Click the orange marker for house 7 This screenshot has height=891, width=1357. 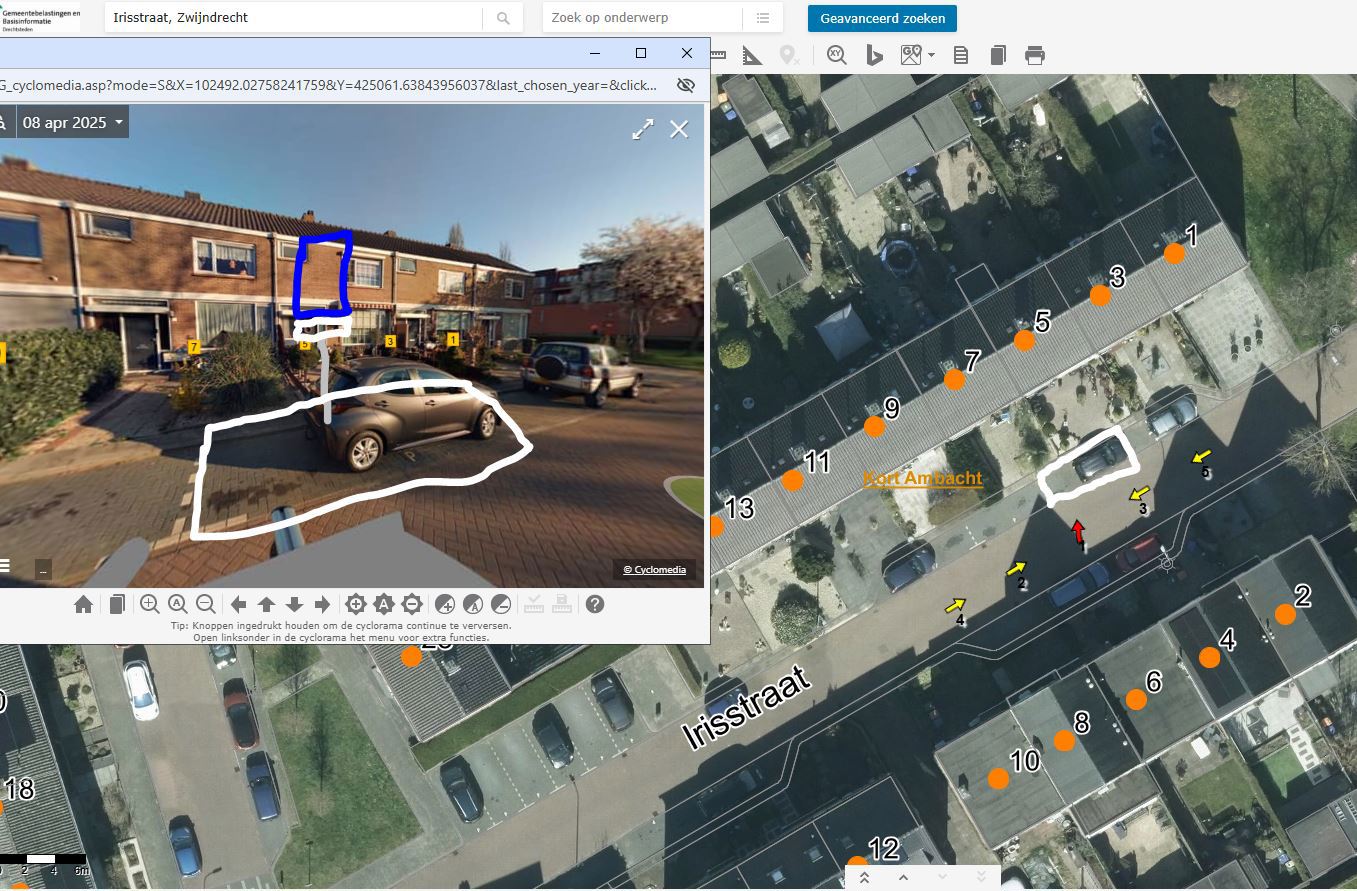(x=954, y=380)
